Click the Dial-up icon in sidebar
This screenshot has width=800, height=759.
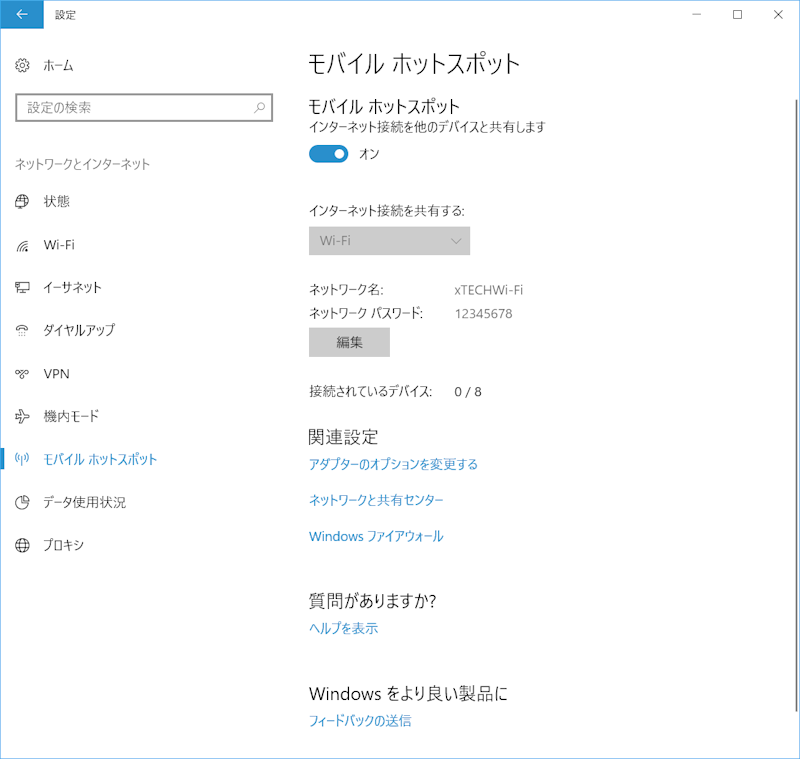(23, 330)
